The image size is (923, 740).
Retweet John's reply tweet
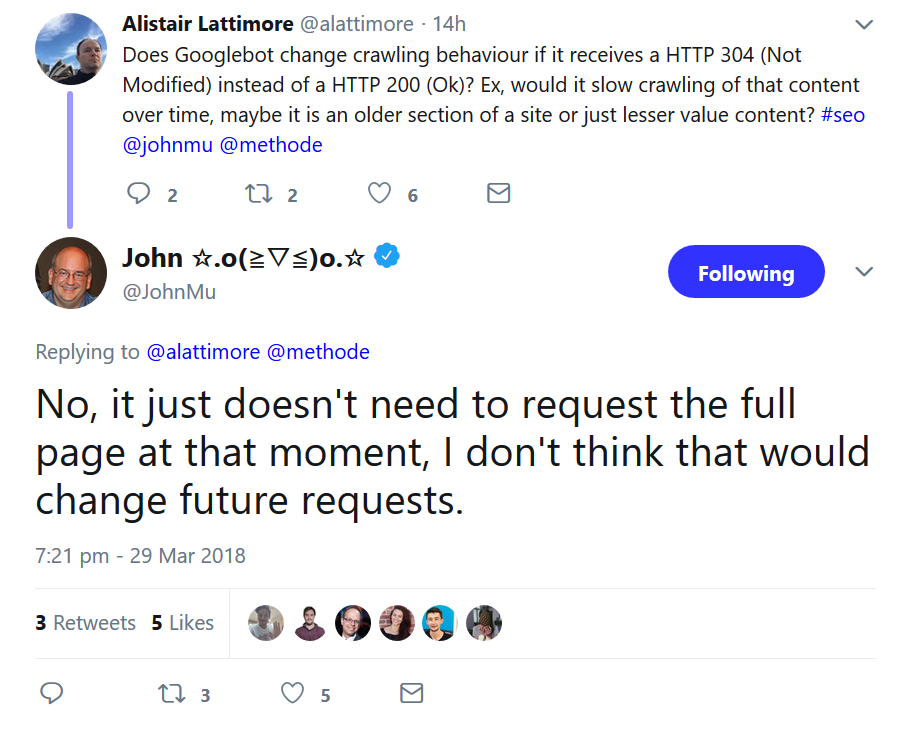point(172,693)
